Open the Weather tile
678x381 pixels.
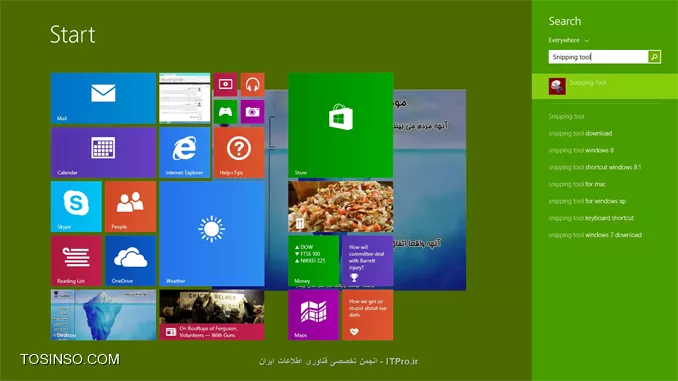coord(212,234)
